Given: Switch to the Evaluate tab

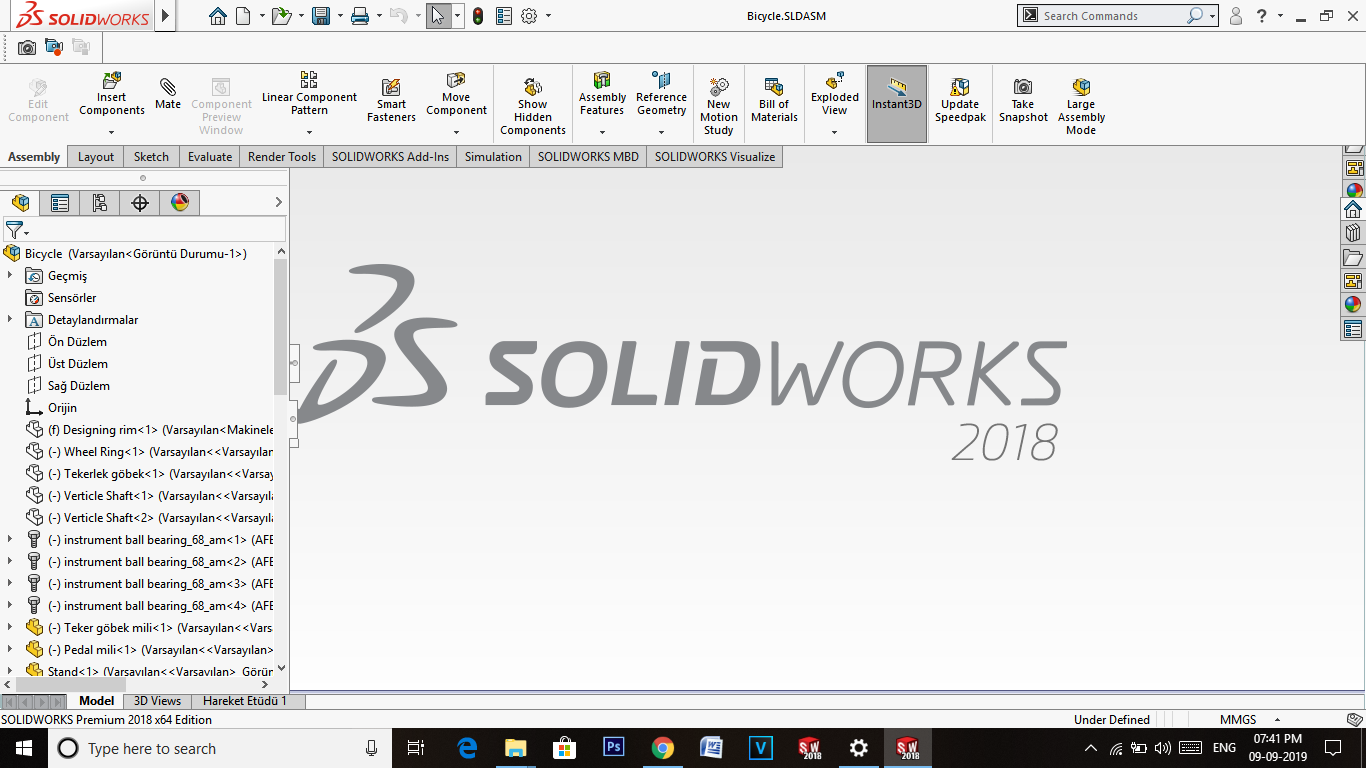Looking at the screenshot, I should [x=210, y=157].
